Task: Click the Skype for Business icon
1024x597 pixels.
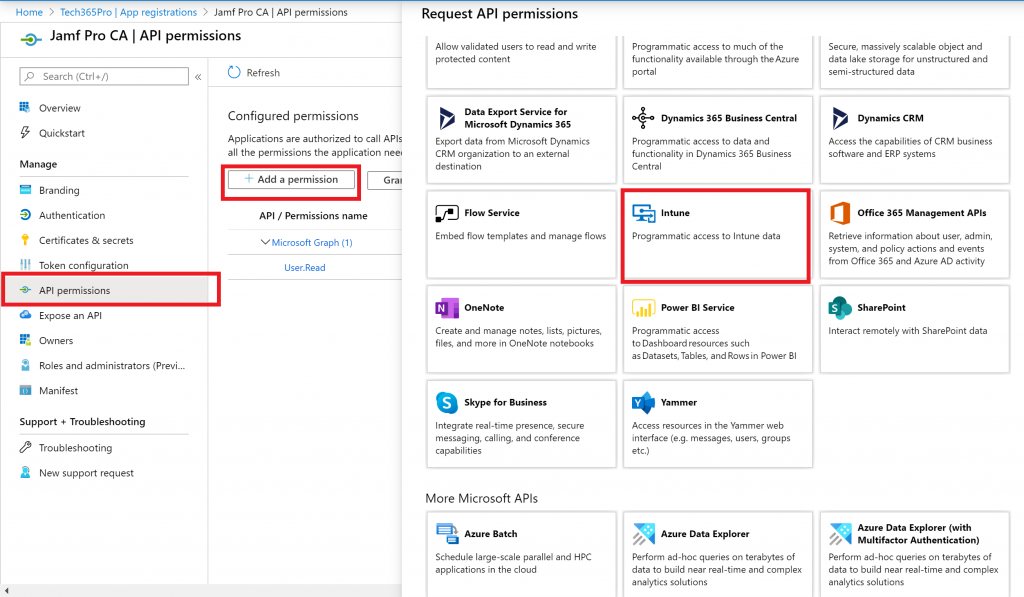Action: point(446,403)
